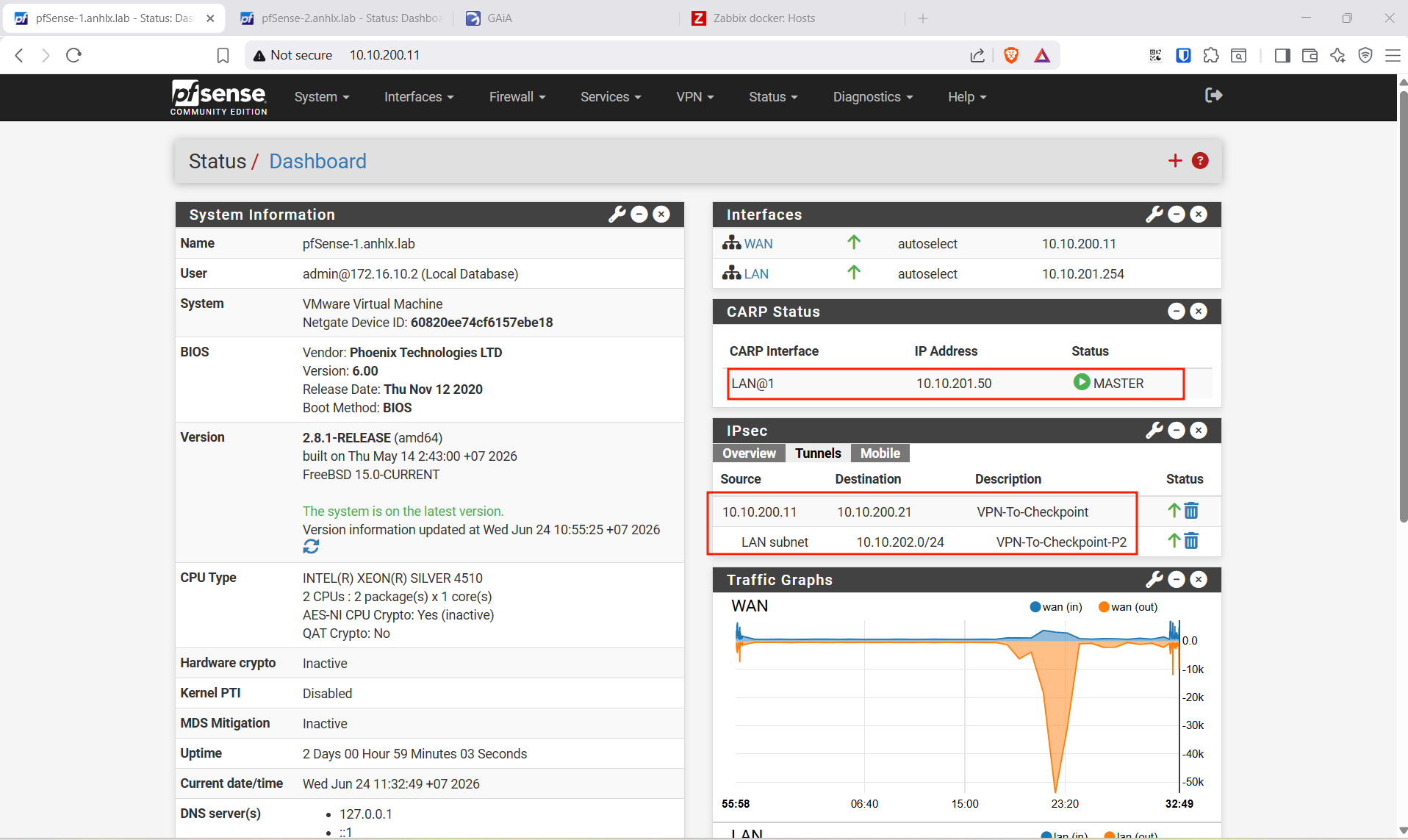This screenshot has width=1408, height=840.
Task: Open Brave Rewards triangle icon
Action: (x=1042, y=55)
